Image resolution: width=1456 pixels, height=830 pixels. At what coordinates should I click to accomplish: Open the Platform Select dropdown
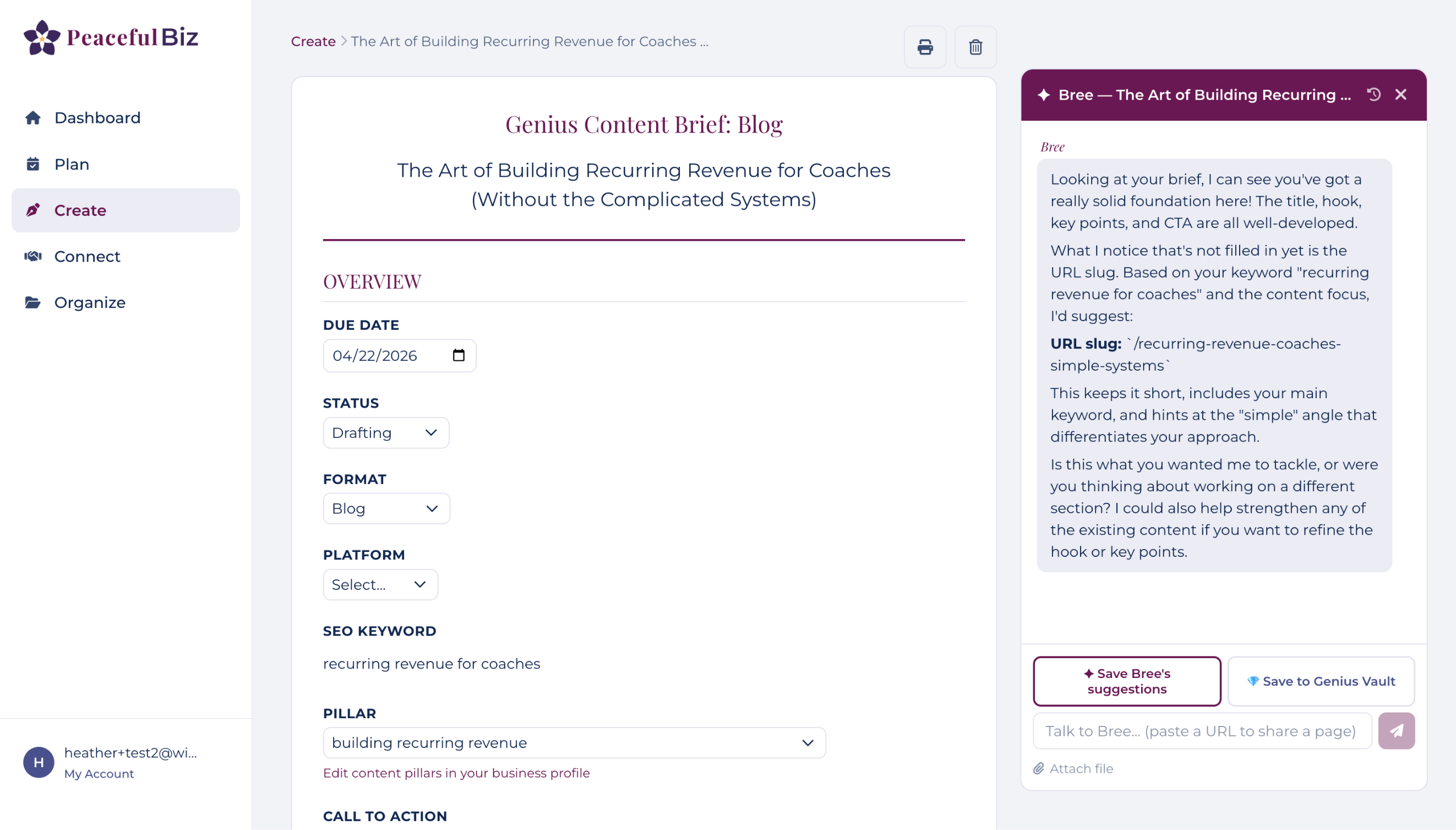pyautogui.click(x=380, y=584)
